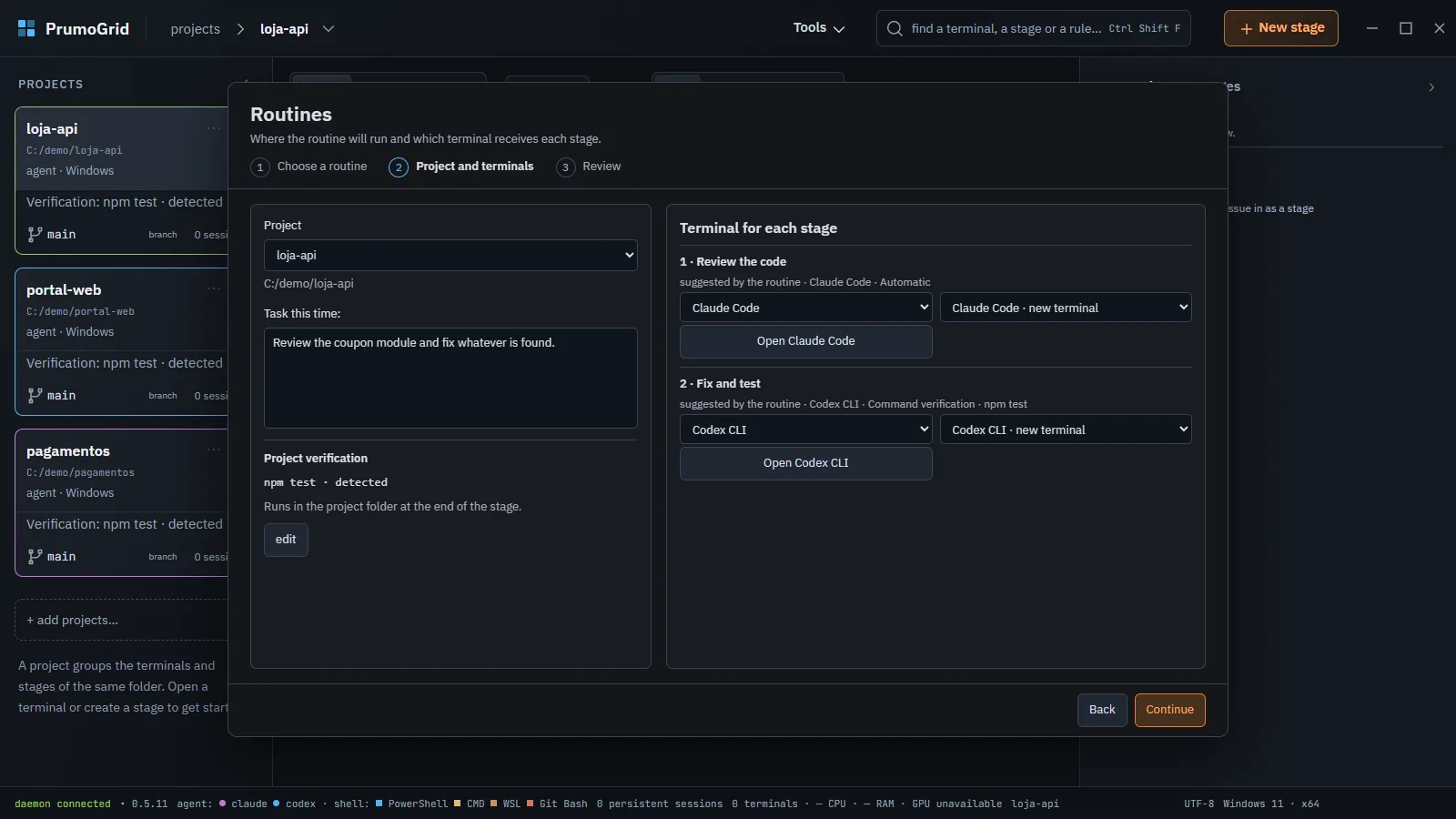Click the branch icon on the pagamentos card
Image resolution: width=1456 pixels, height=819 pixels.
[x=35, y=556]
